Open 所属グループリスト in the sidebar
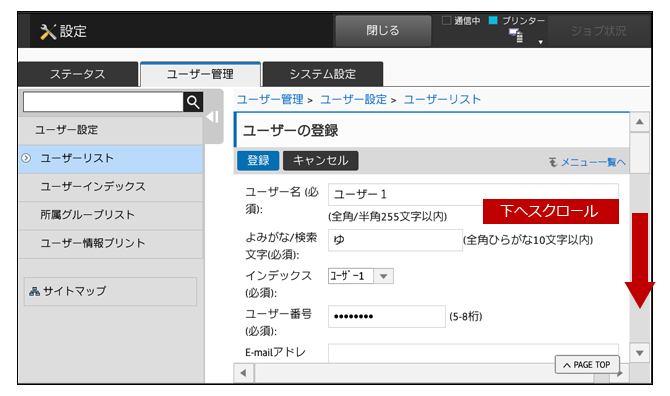The image size is (670, 396). pyautogui.click(x=111, y=215)
